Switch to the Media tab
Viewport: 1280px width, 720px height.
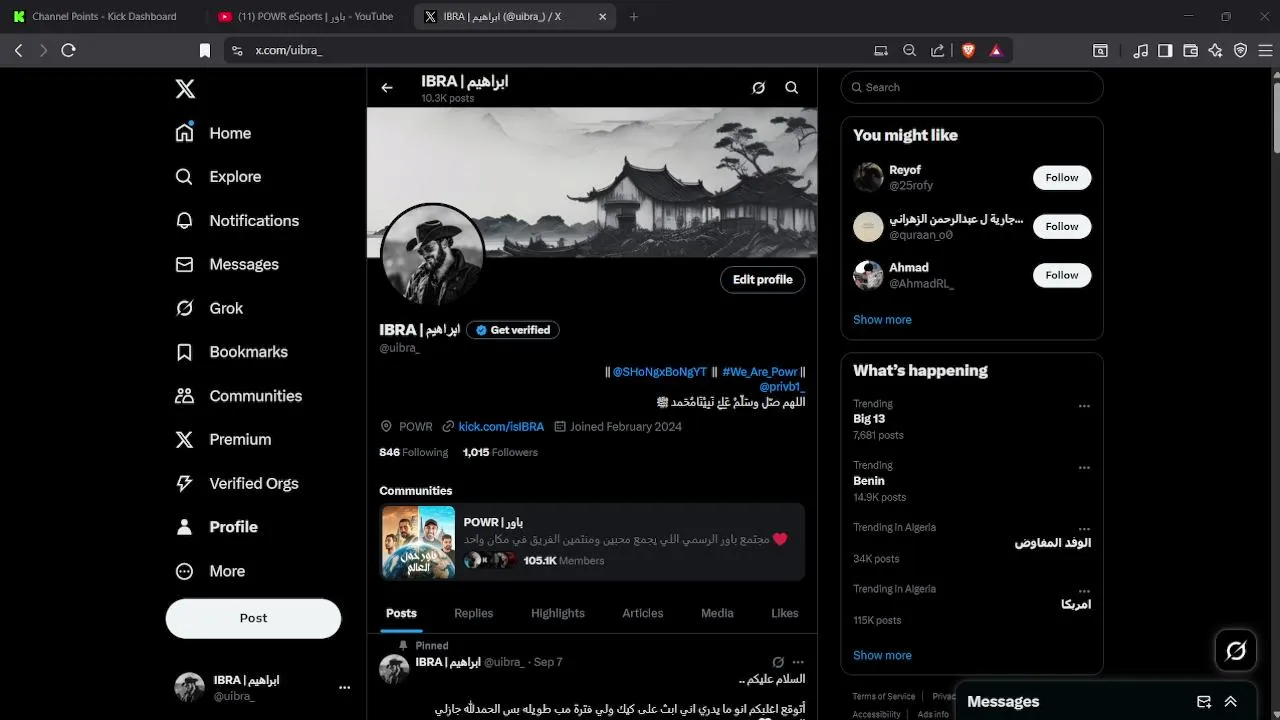[717, 614]
